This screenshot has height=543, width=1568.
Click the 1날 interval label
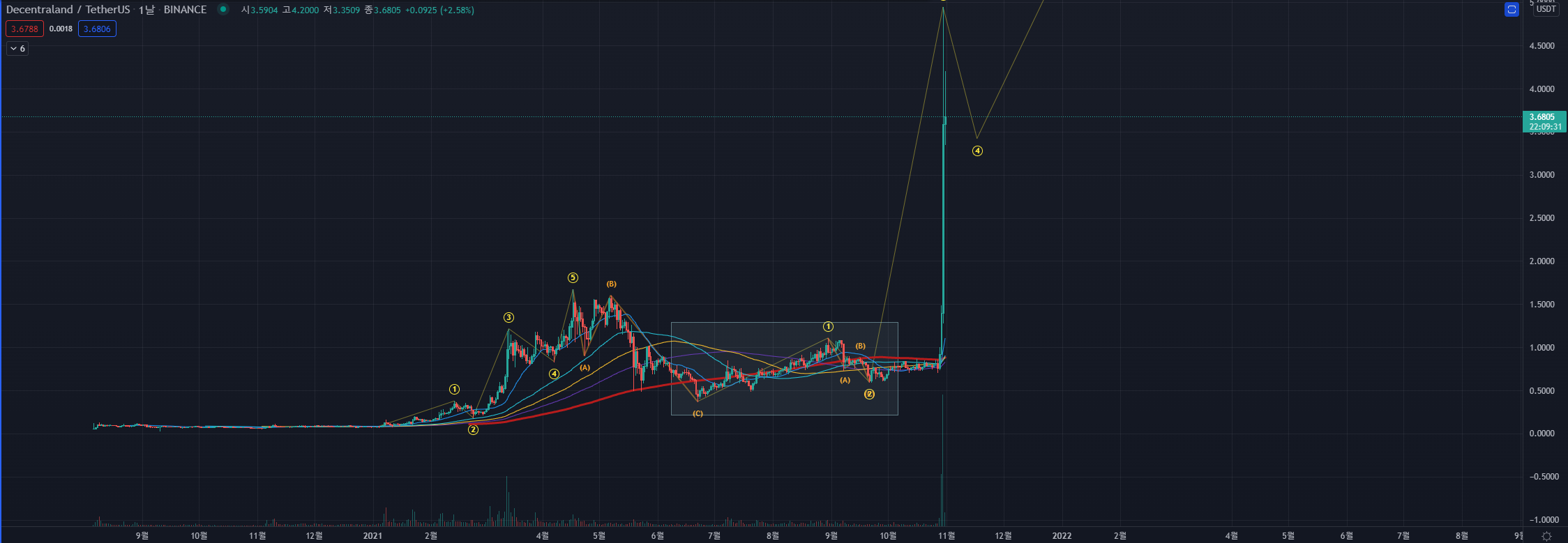pos(146,10)
